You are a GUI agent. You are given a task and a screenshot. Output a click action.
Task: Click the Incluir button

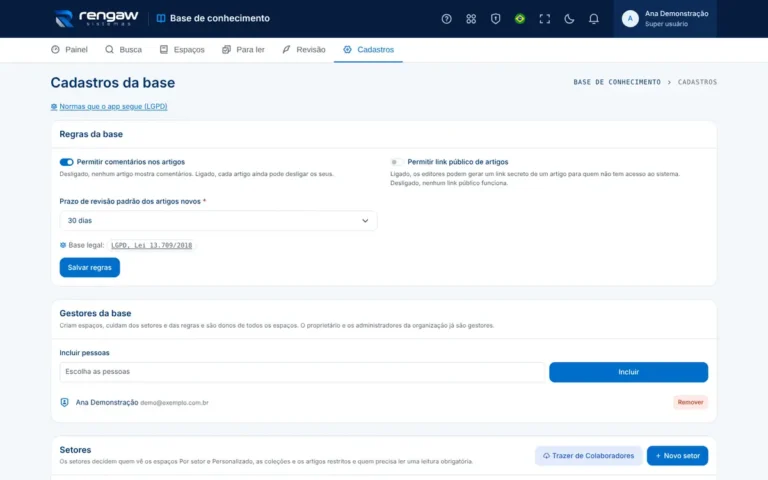[628, 372]
